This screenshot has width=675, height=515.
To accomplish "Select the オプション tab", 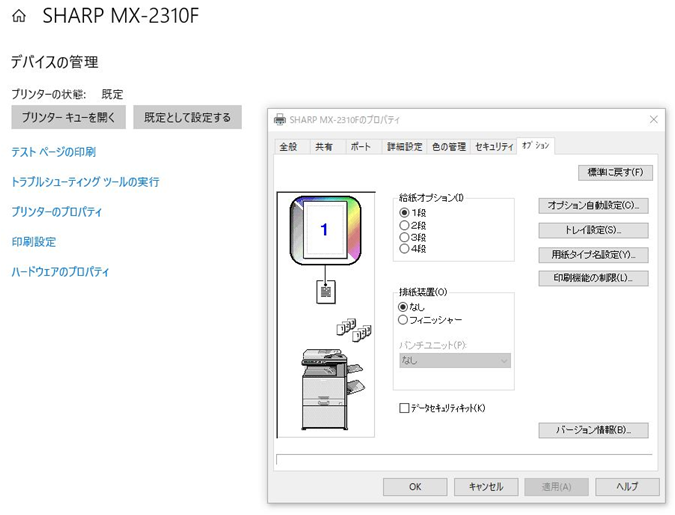I will point(536,146).
